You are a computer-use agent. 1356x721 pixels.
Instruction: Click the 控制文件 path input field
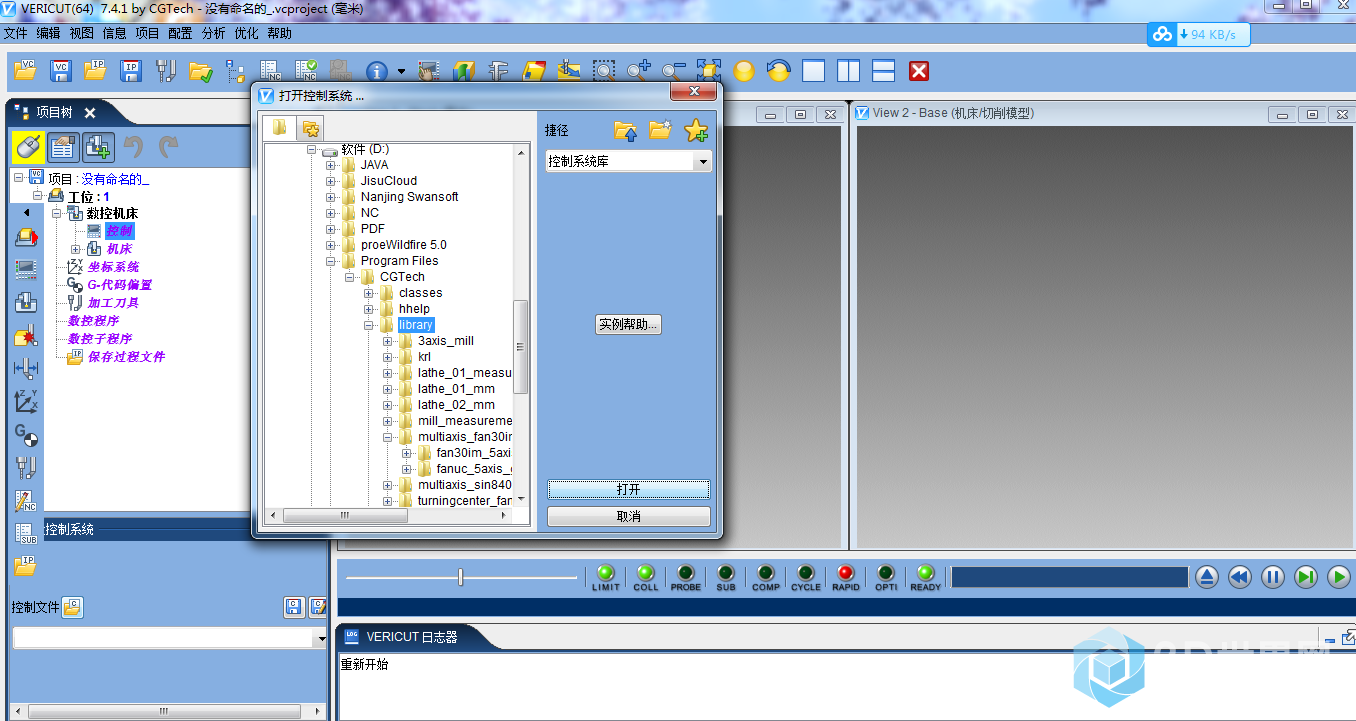coord(163,638)
